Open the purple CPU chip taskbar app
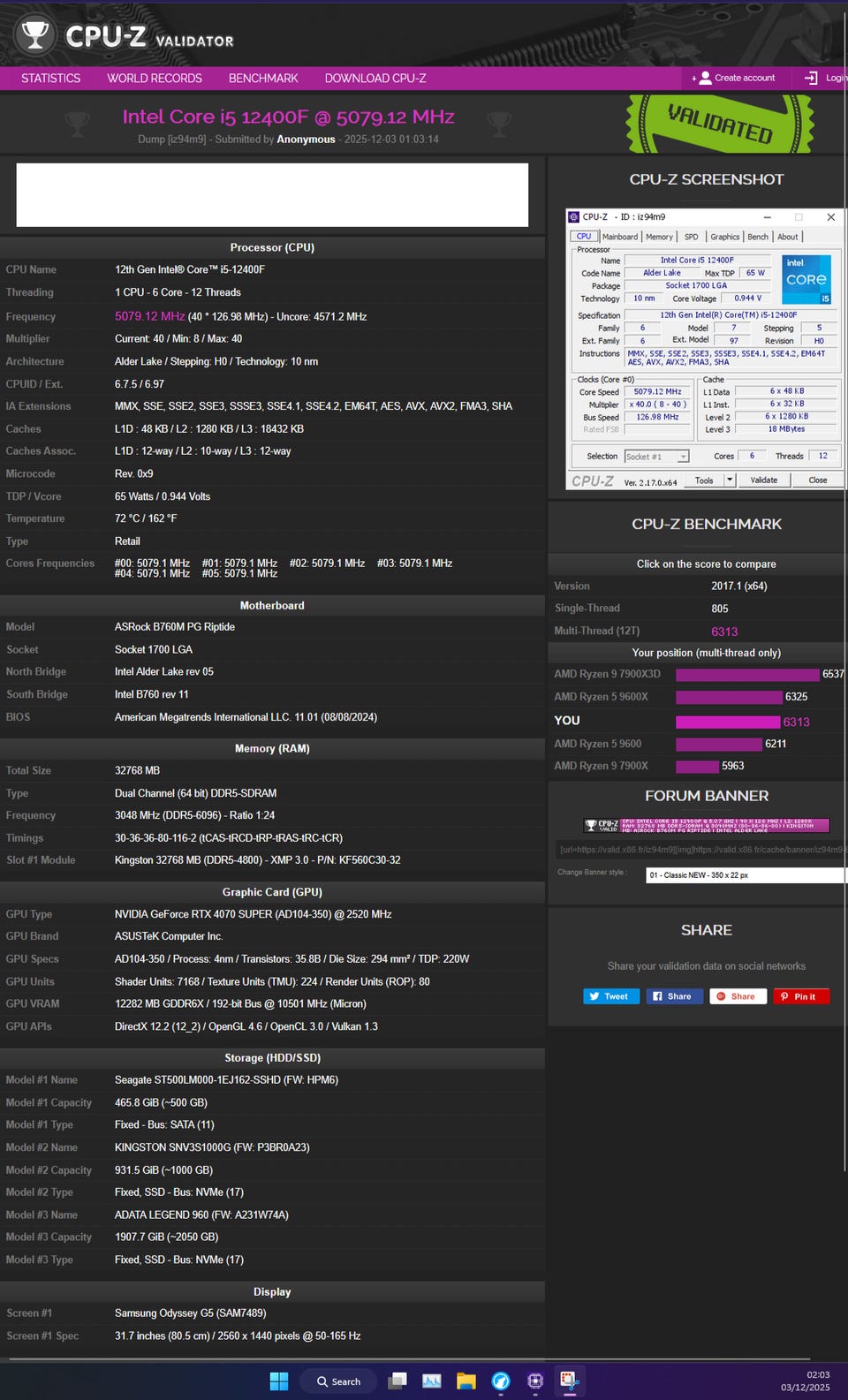 [535, 1381]
